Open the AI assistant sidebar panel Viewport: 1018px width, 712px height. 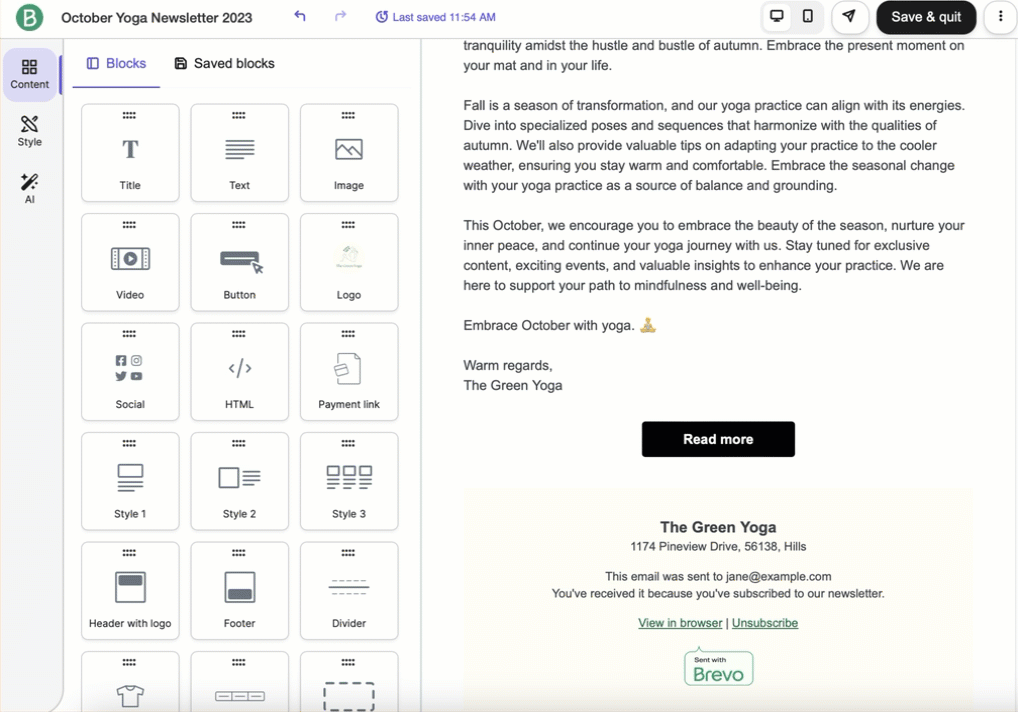[x=30, y=188]
